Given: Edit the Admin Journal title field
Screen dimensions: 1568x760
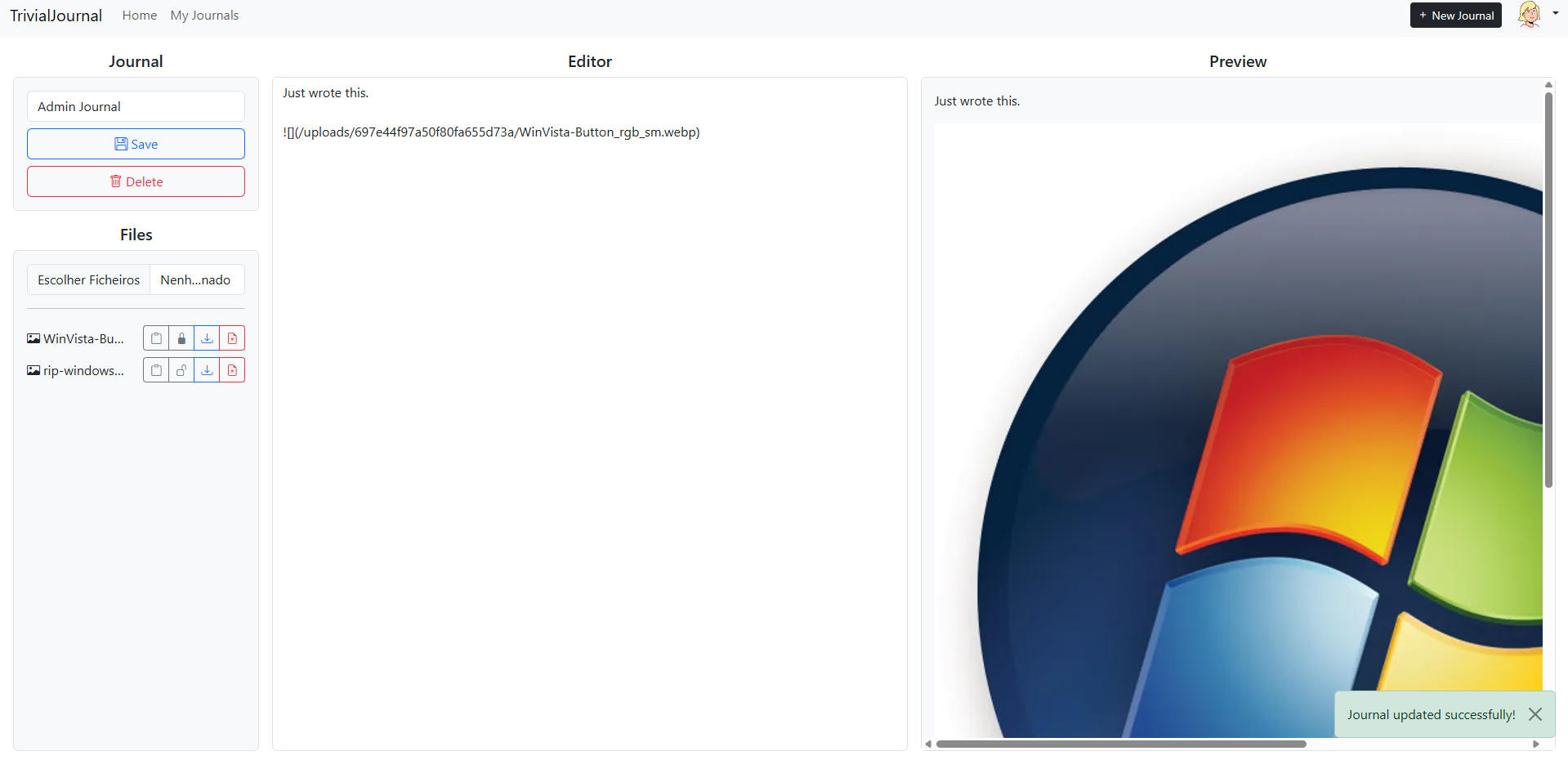Looking at the screenshot, I should click(x=136, y=106).
